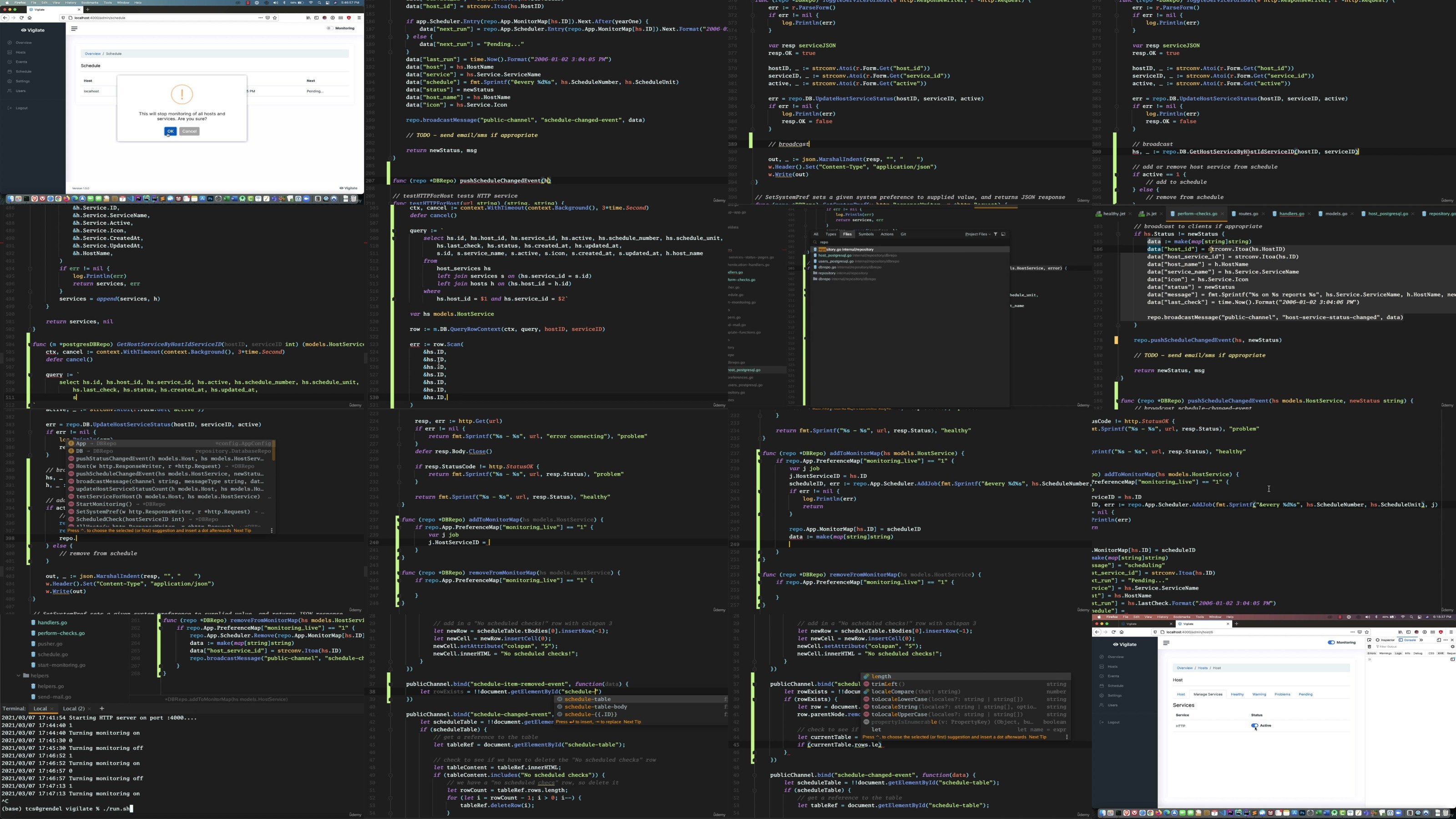Toggle Monitoring switch on the Schedule page
Image resolution: width=1456 pixels, height=819 pixels.
coord(329,28)
